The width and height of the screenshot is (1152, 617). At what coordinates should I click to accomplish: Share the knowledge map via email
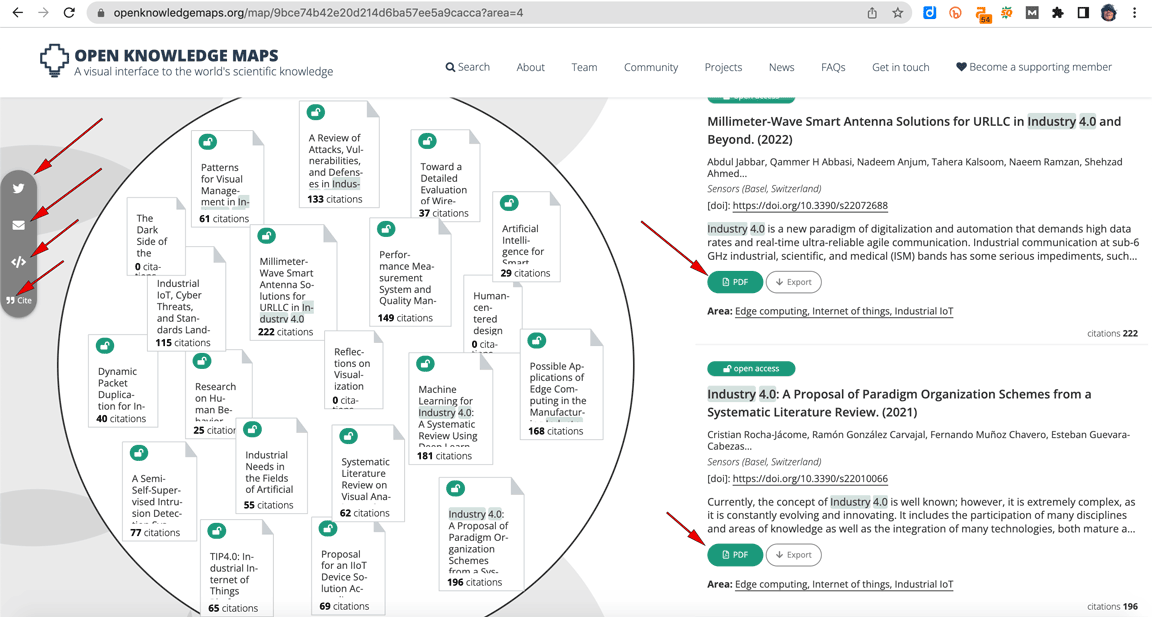click(x=18, y=225)
